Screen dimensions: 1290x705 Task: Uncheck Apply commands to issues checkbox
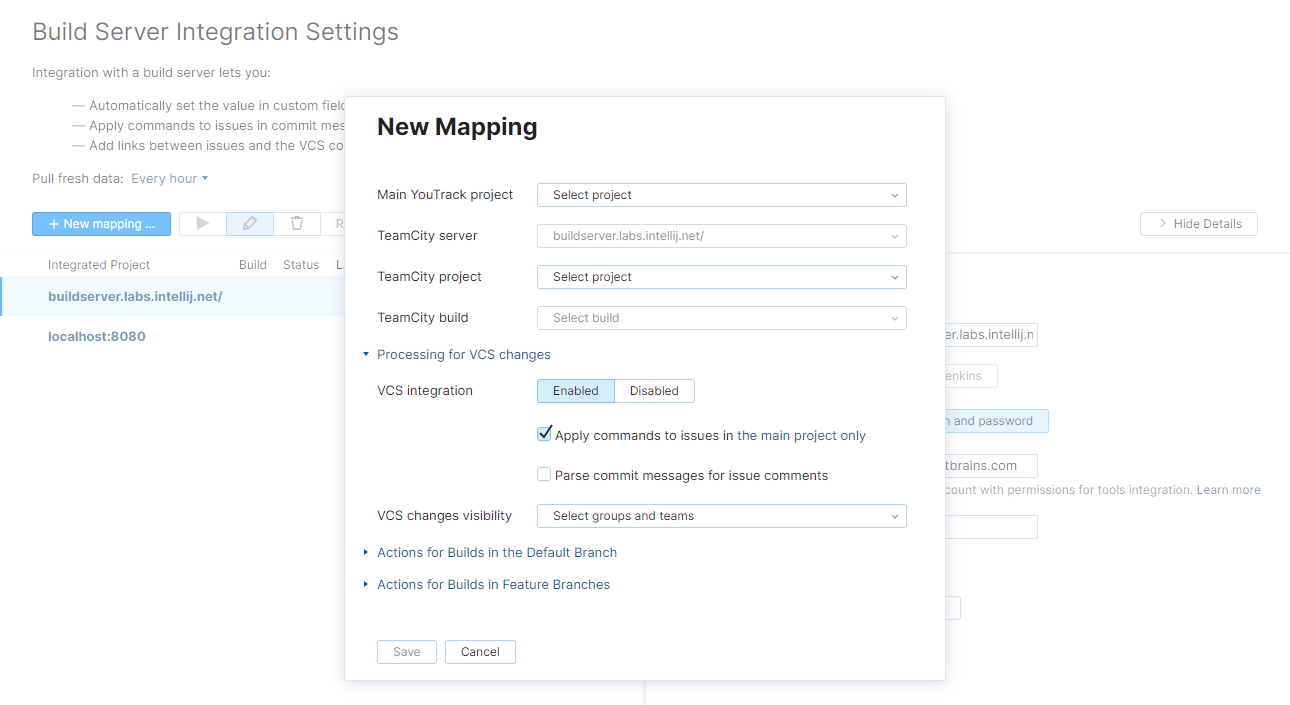coord(544,434)
